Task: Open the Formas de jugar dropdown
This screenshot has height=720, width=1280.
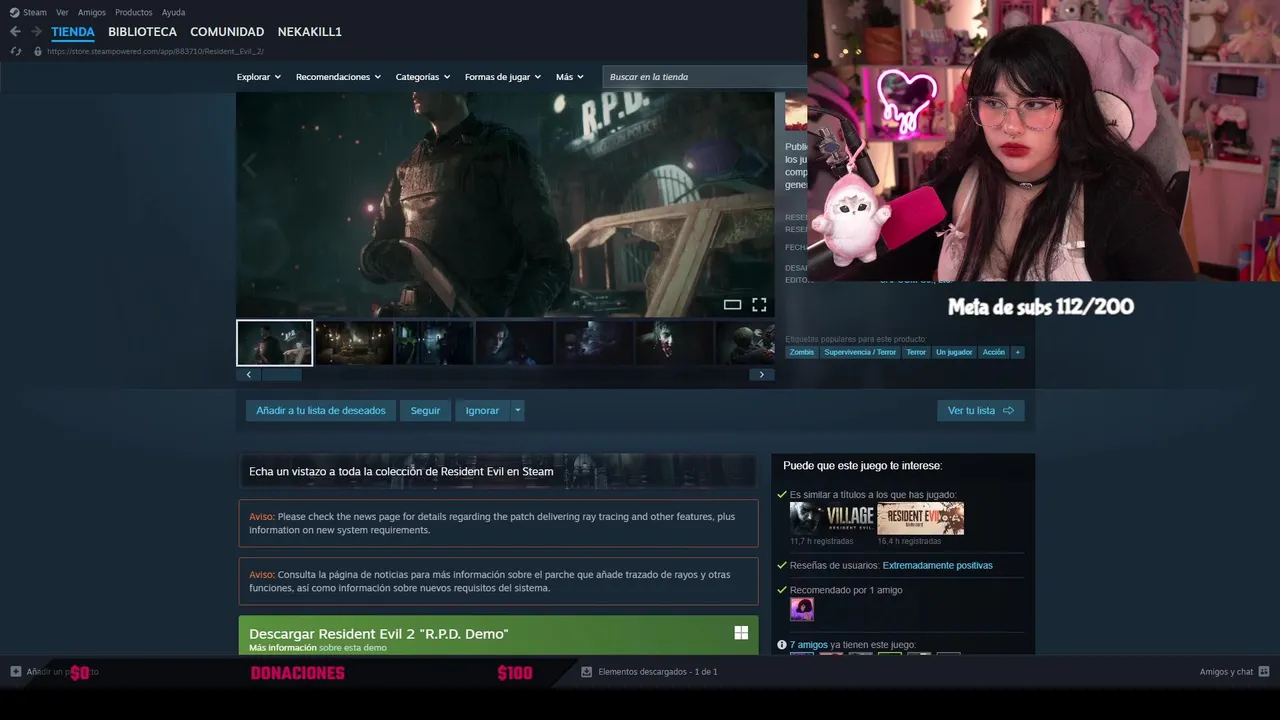Action: click(x=503, y=77)
